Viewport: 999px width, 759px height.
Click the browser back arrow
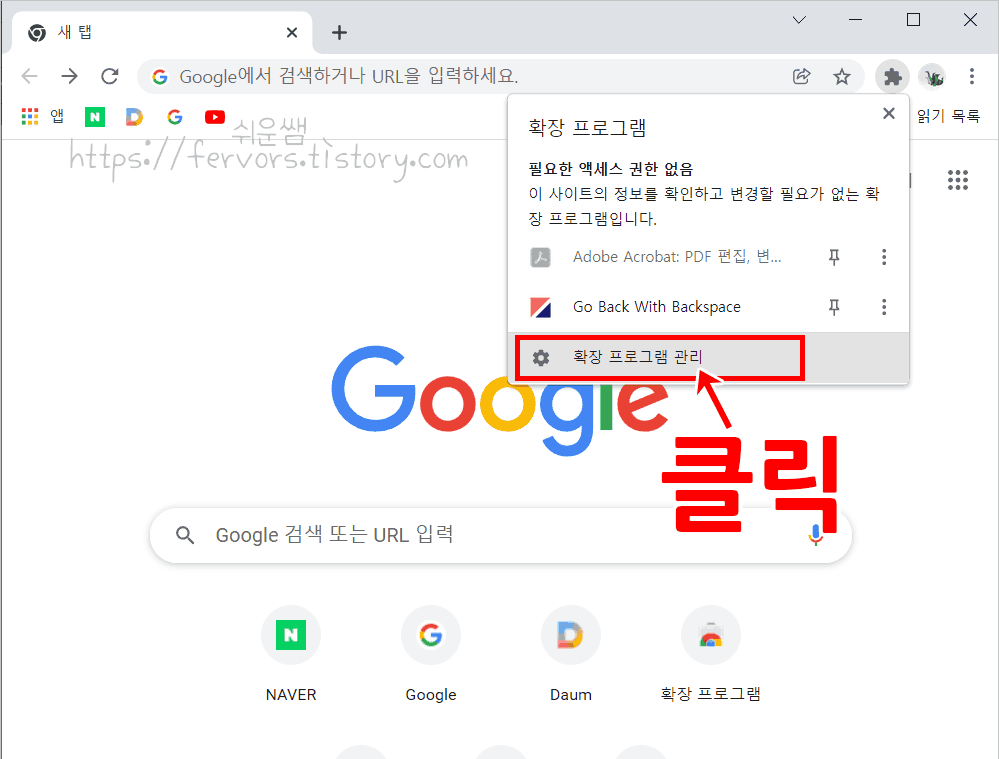[x=29, y=76]
